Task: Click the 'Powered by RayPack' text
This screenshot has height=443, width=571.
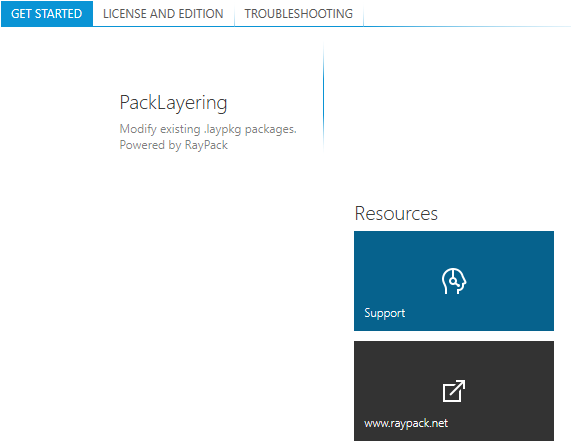Action: click(x=174, y=145)
